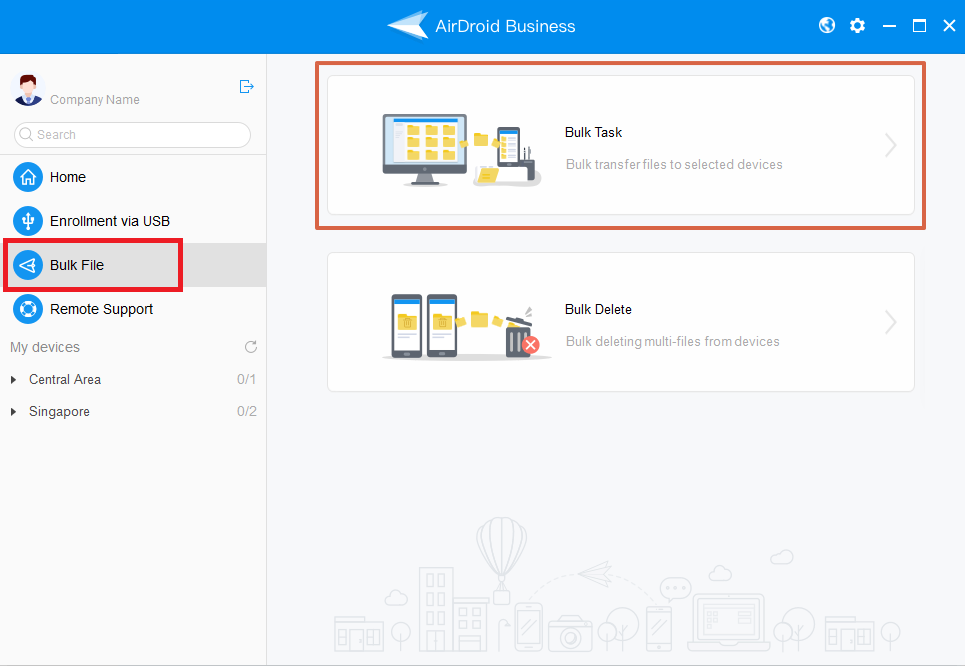Screen dimensions: 965x666
Task: Click the arrow chevron on Bulk Delete card
Action: 890,322
